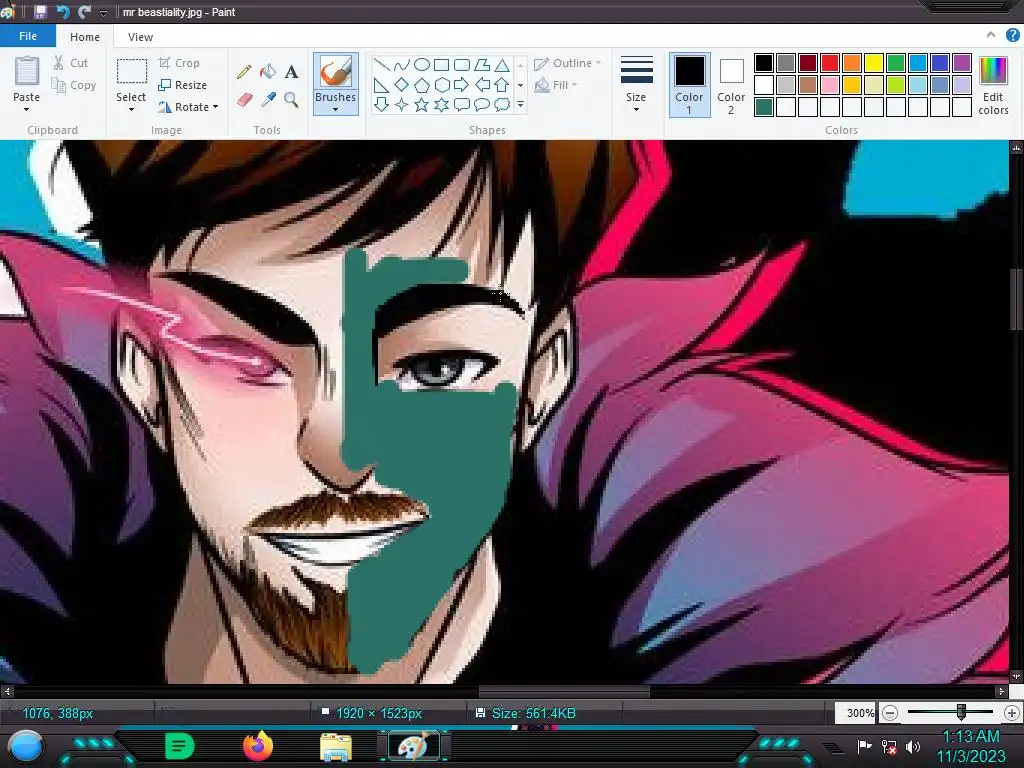Image resolution: width=1024 pixels, height=768 pixels.
Task: Click the horizontal scrollbar thumb
Action: 564,691
